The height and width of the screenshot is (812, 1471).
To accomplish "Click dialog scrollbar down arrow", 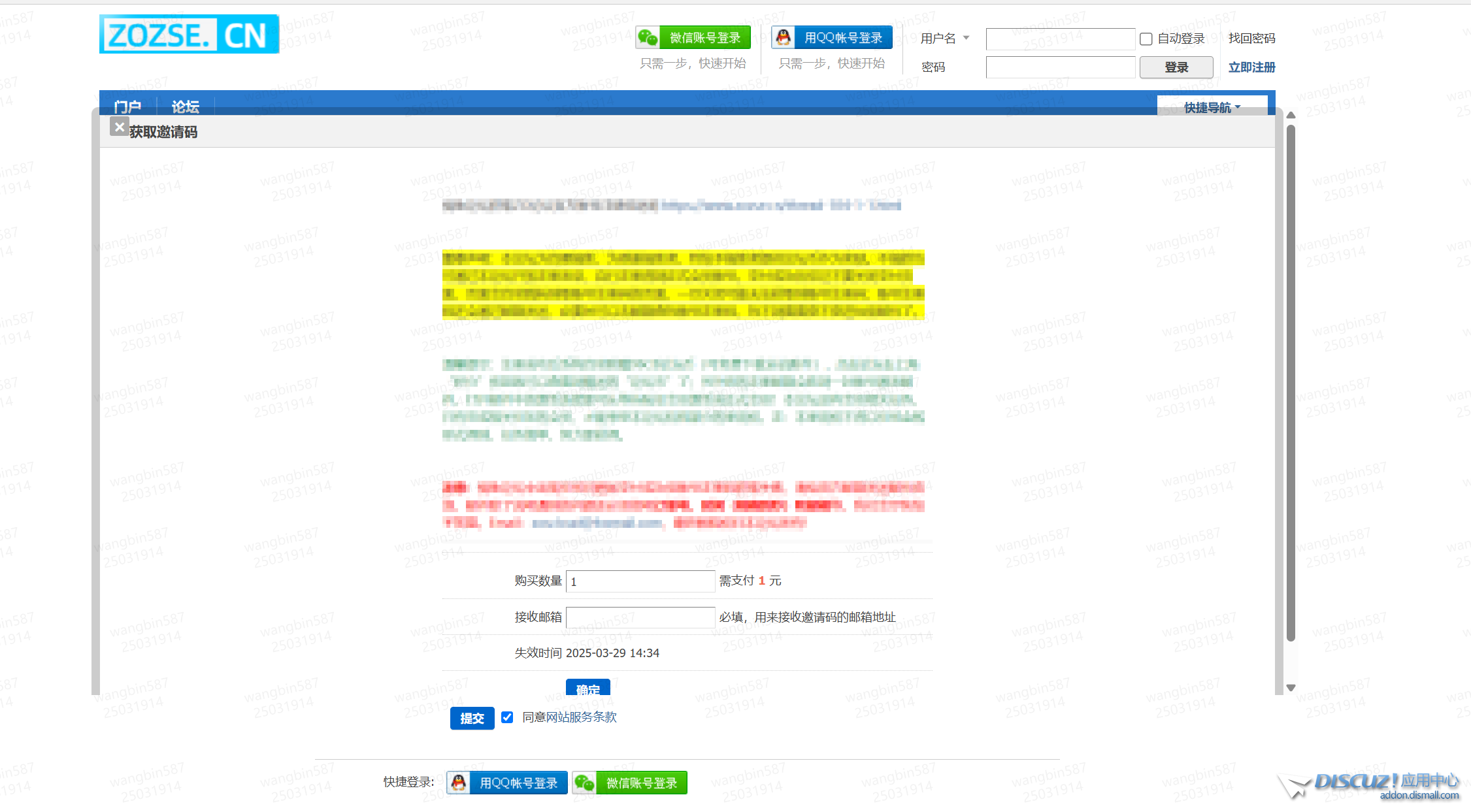I will click(1291, 687).
